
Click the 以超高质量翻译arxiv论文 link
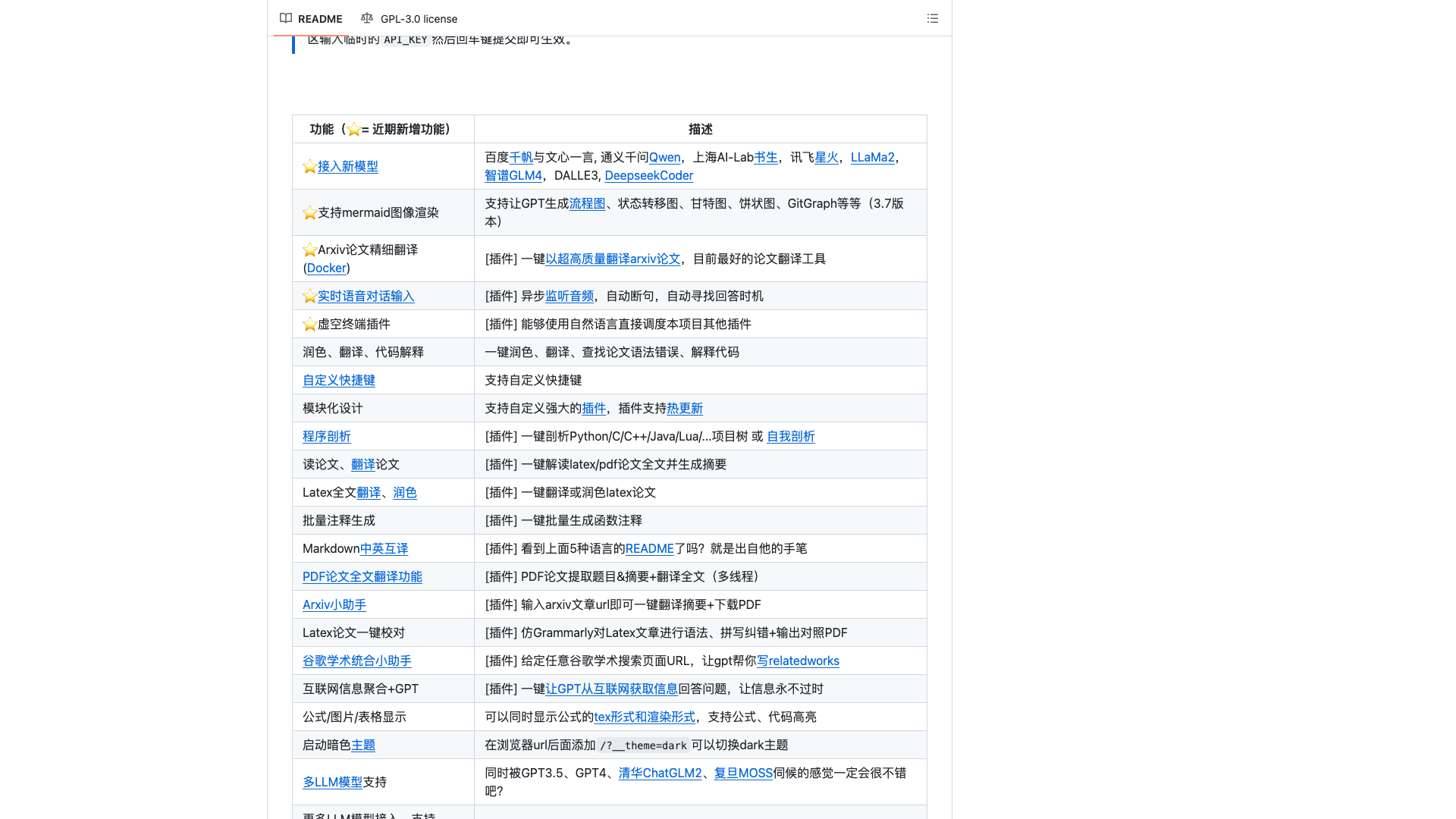[613, 259]
